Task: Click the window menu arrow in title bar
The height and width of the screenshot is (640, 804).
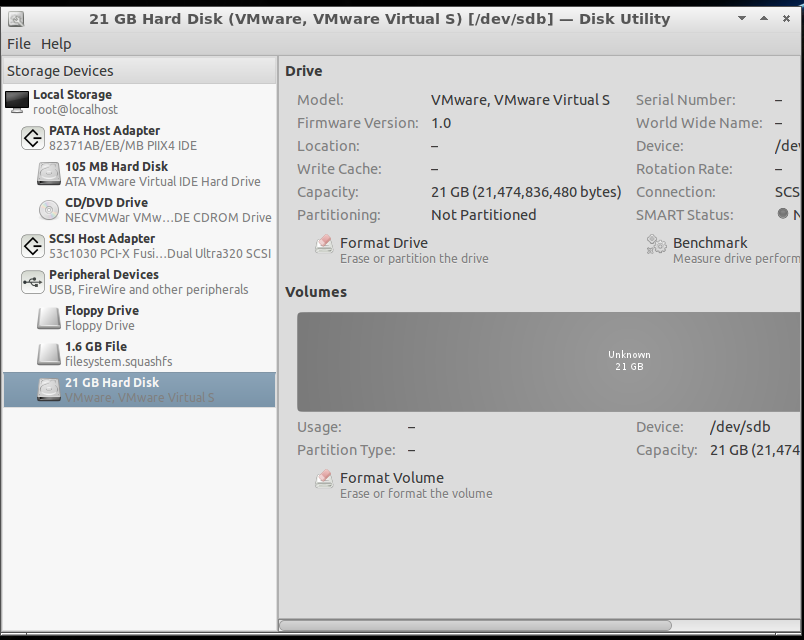Action: [741, 18]
